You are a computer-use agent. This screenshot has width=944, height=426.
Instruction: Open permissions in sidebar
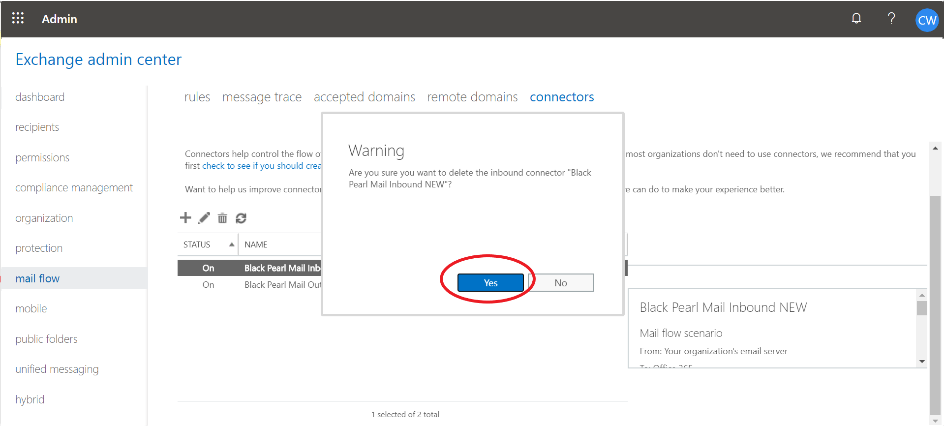click(x=42, y=158)
